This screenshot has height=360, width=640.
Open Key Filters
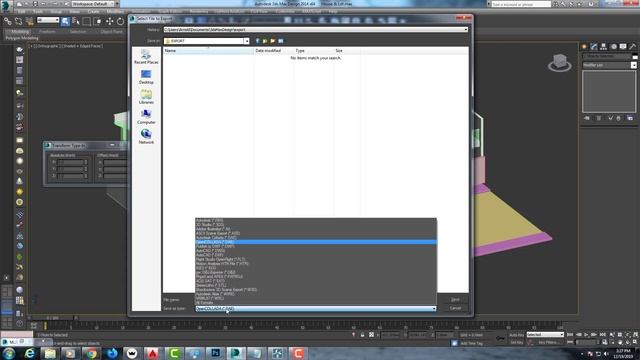[x=549, y=342]
